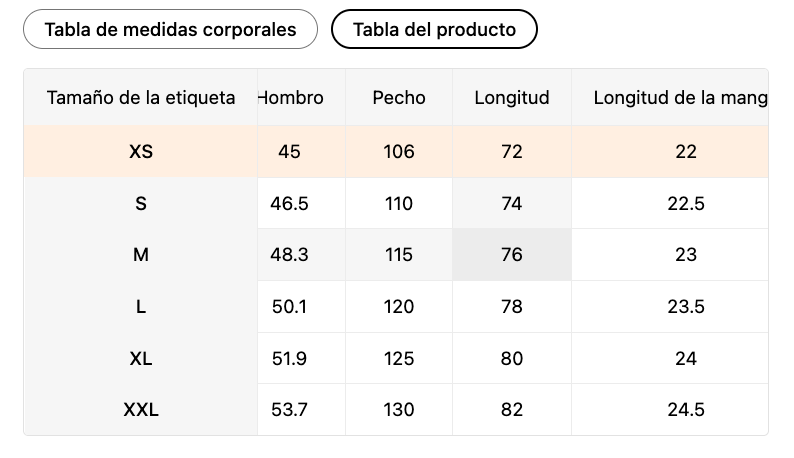Click the 24.5 sleeve length cell

pyautogui.click(x=686, y=410)
